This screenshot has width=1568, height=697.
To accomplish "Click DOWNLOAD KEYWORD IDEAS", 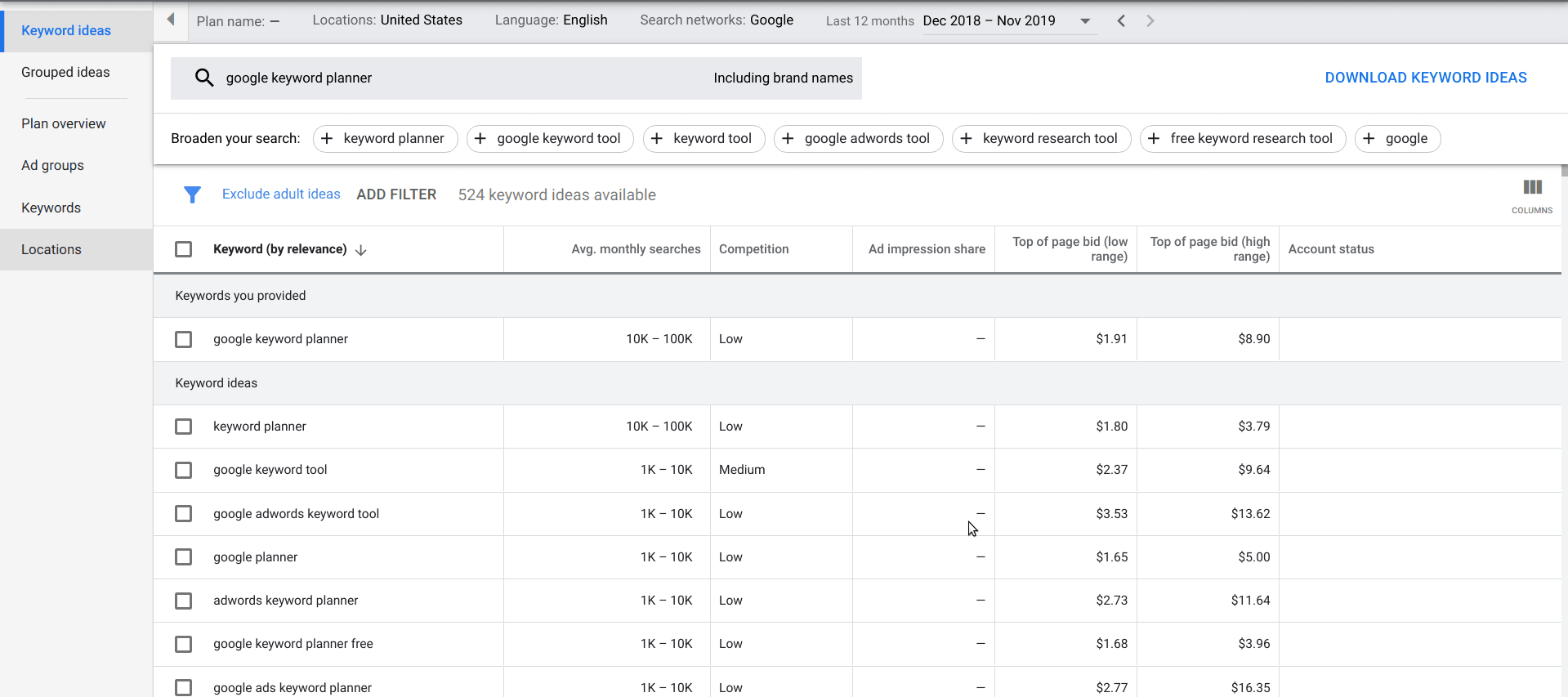I will 1426,78.
